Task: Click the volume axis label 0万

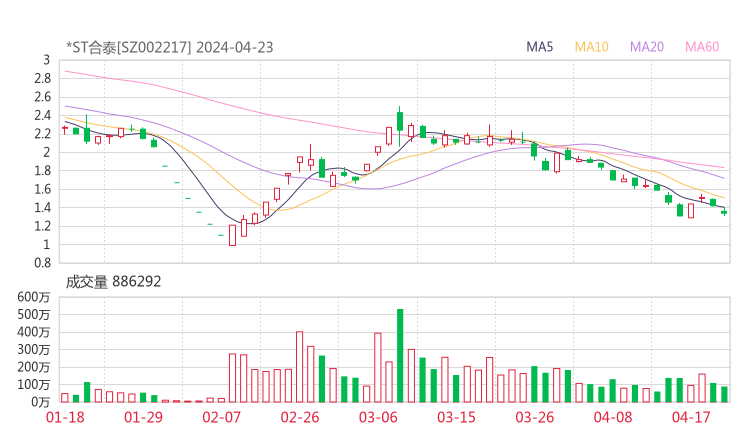Action: point(41,402)
